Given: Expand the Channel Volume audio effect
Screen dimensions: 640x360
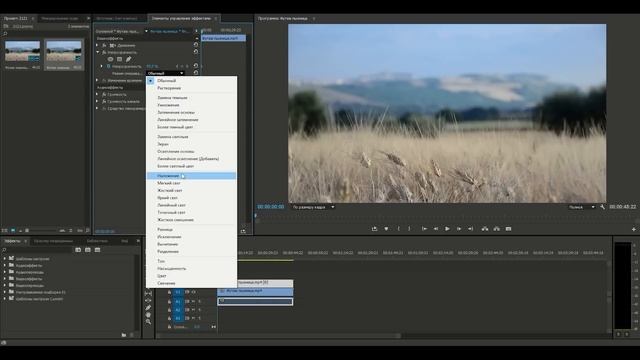Looking at the screenshot, I should click(x=98, y=101).
